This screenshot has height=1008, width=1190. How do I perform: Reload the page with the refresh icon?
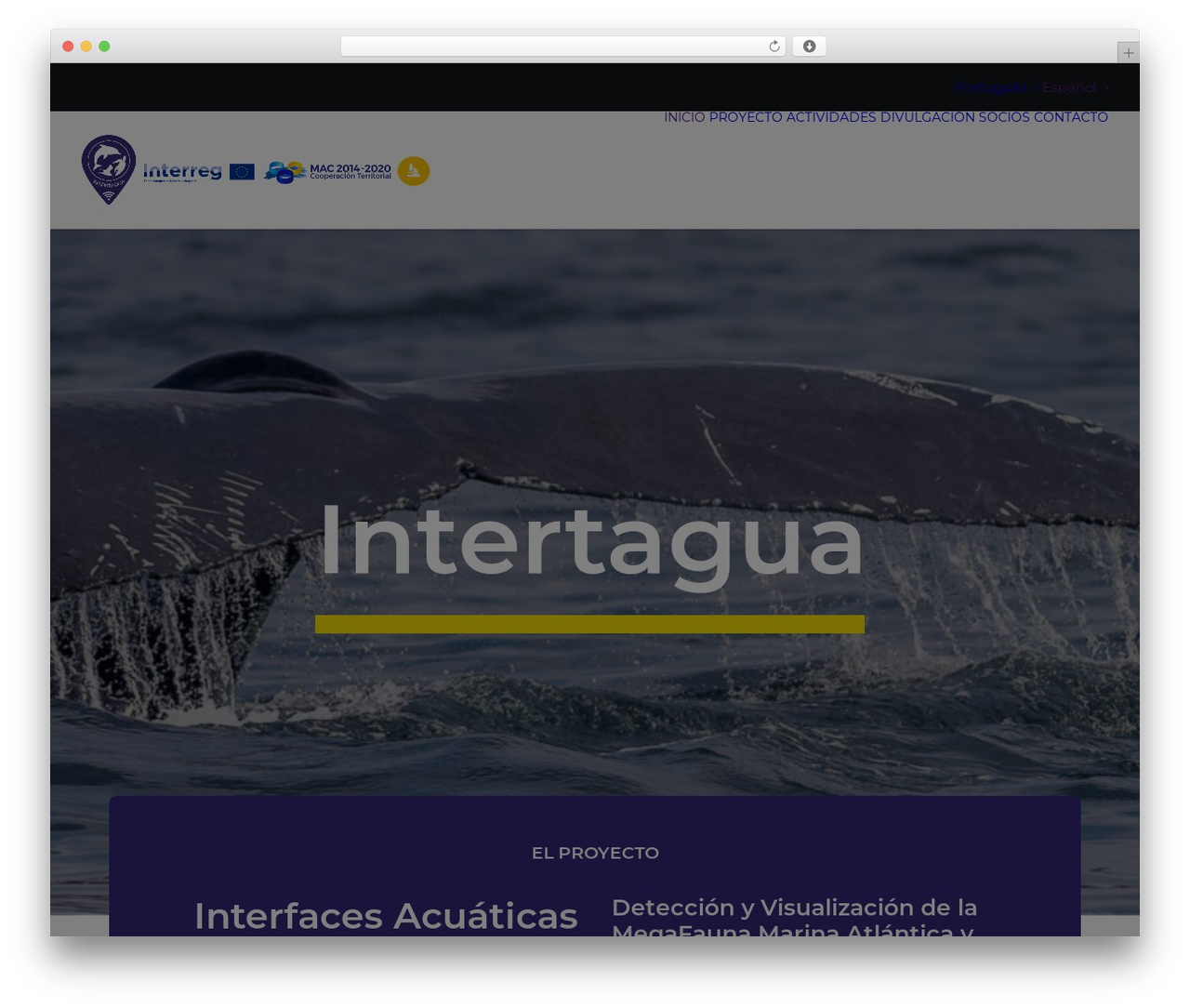tap(774, 46)
